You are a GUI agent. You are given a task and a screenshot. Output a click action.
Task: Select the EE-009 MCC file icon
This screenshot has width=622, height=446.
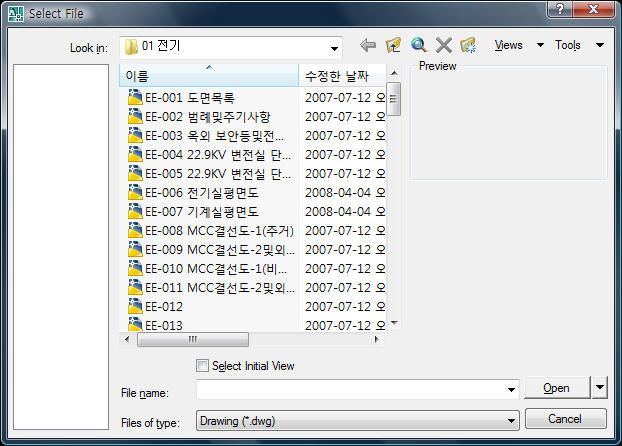(135, 250)
